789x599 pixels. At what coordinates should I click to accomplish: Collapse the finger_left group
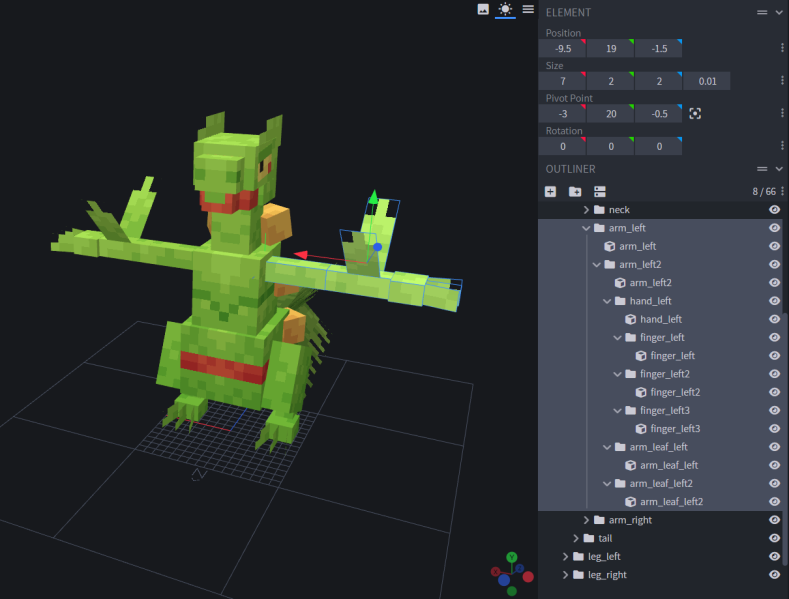(x=617, y=337)
